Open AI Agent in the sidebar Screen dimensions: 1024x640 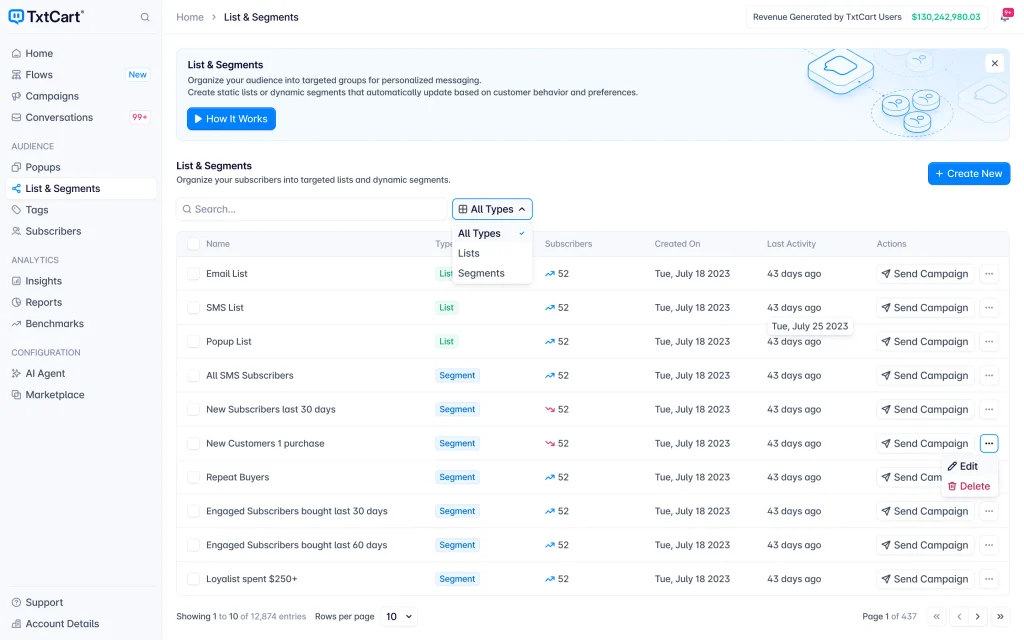point(81,374)
